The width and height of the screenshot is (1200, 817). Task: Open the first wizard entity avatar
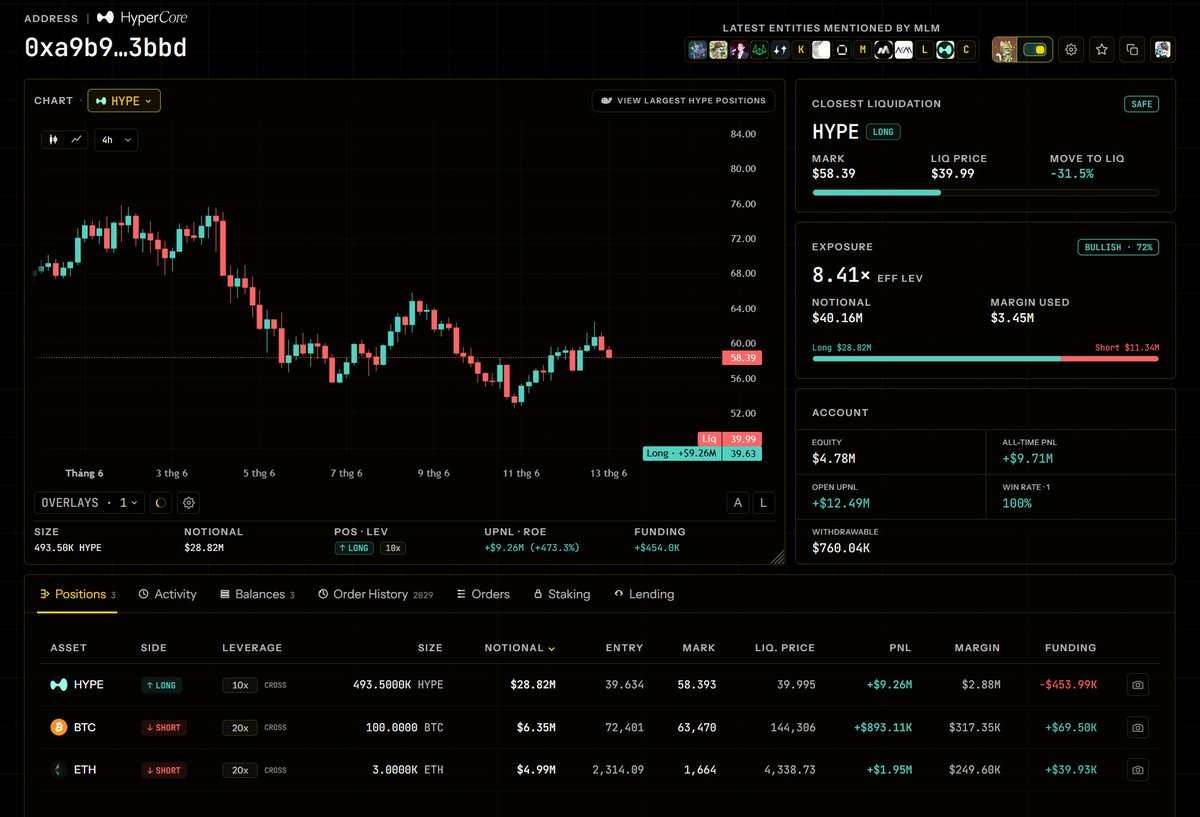[x=698, y=49]
